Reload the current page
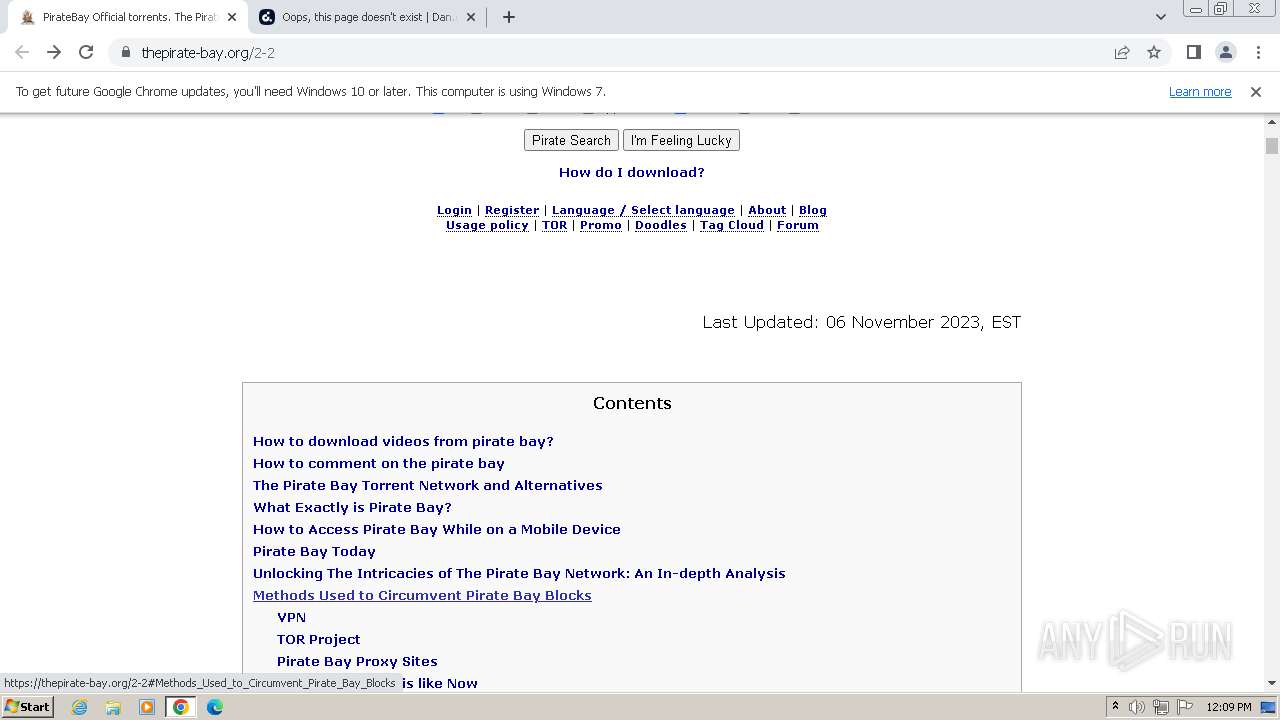The width and height of the screenshot is (1280, 720). [86, 52]
